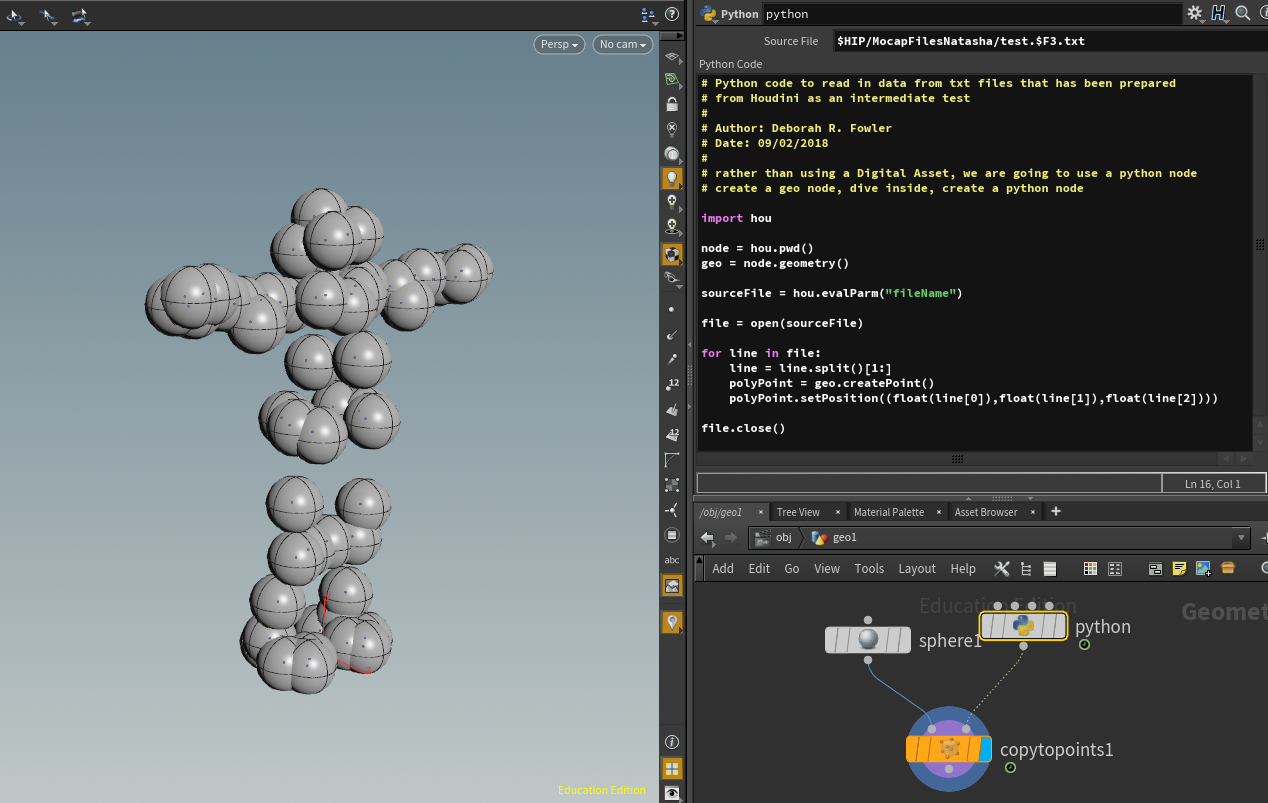Select the sphere1 node in network
Viewport: 1268px width, 803px height.
pos(867,640)
